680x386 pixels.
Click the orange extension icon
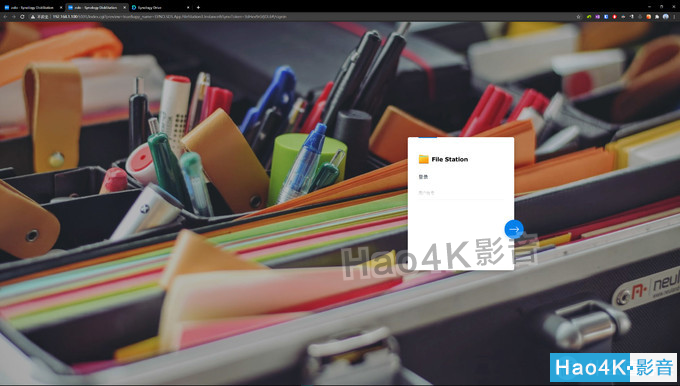[648, 16]
